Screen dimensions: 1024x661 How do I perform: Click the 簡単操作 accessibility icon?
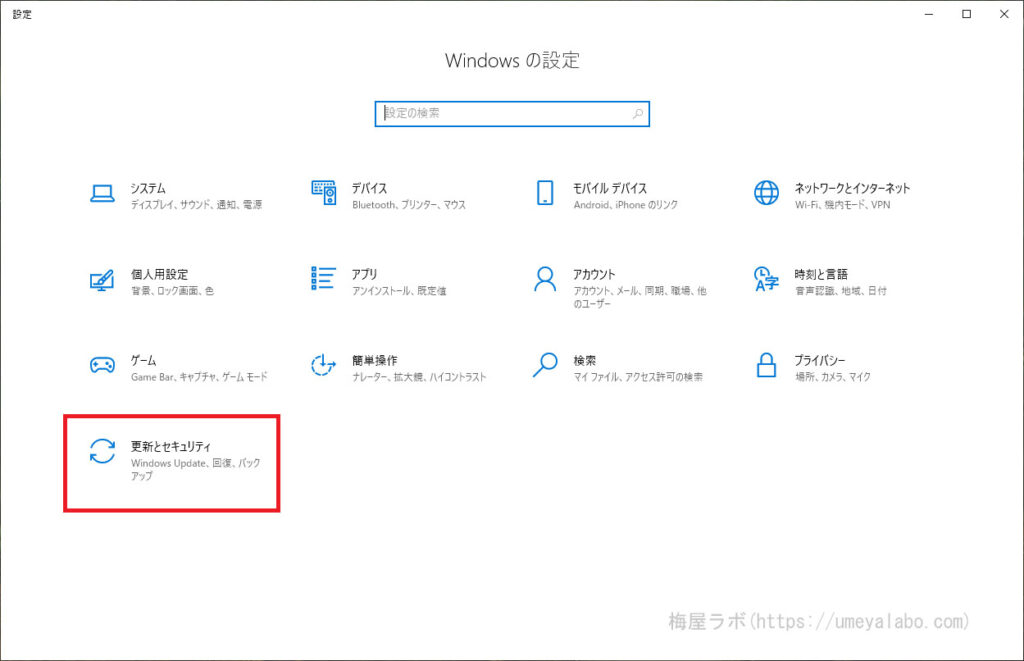coord(323,365)
